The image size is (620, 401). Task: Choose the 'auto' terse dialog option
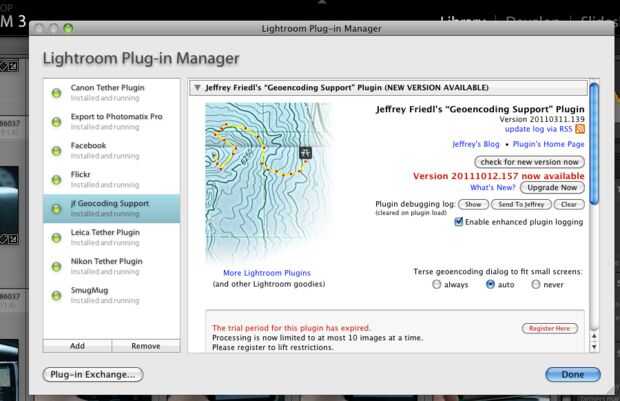coord(490,284)
